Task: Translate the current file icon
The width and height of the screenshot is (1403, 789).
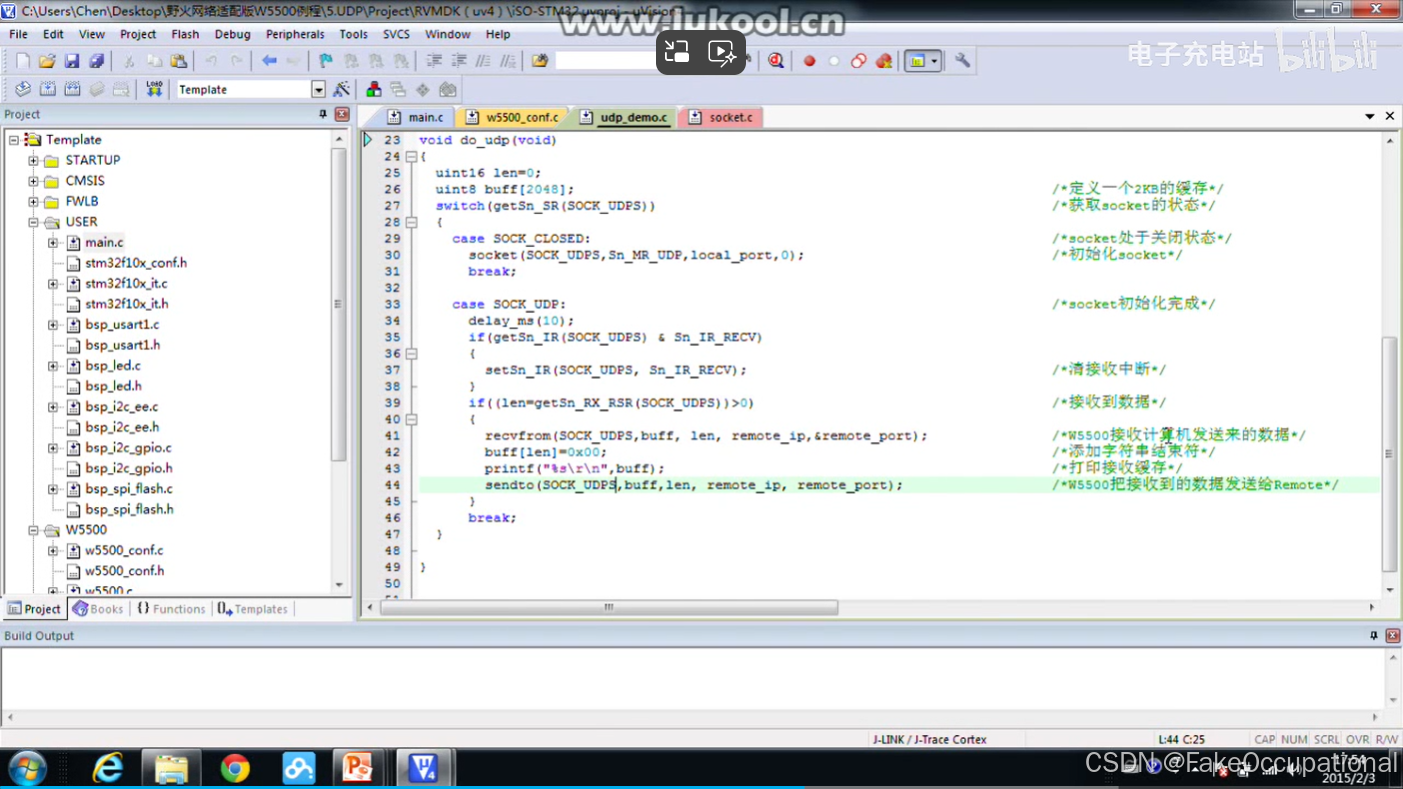Action: click(23, 90)
